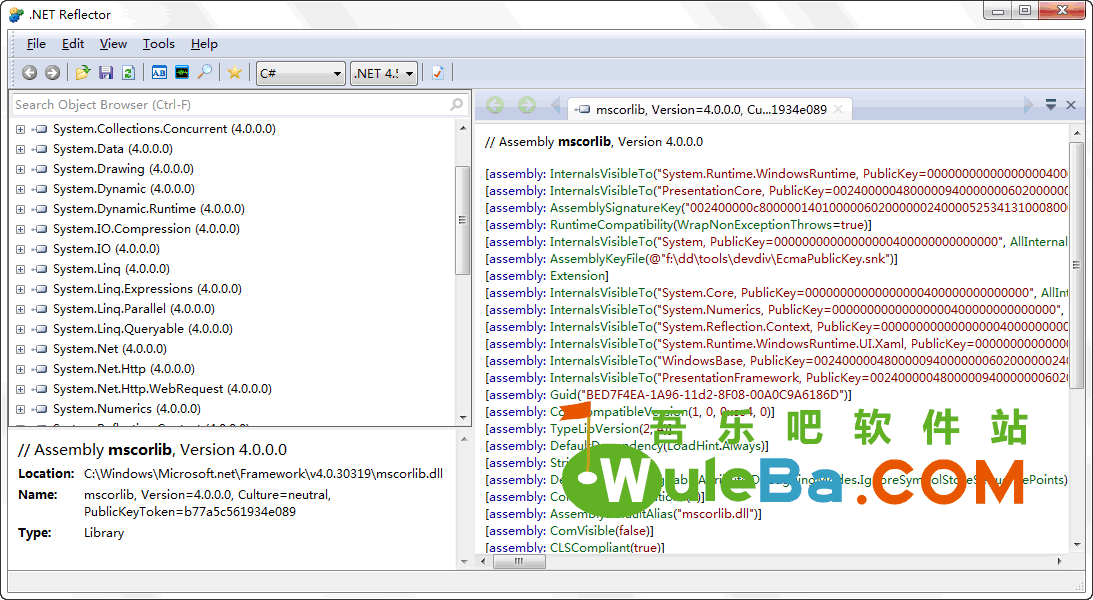The image size is (1093, 600).
Task: Click the blue AB toolbar icon
Action: 159,72
